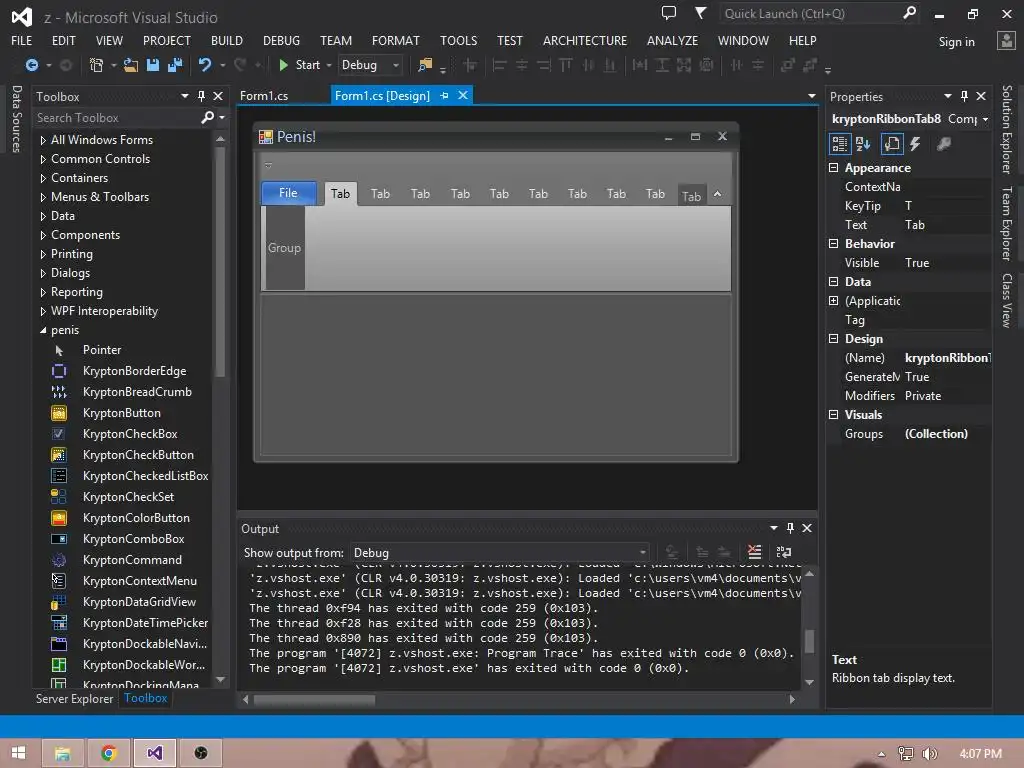Click the Property Pages wrench icon

tap(944, 144)
